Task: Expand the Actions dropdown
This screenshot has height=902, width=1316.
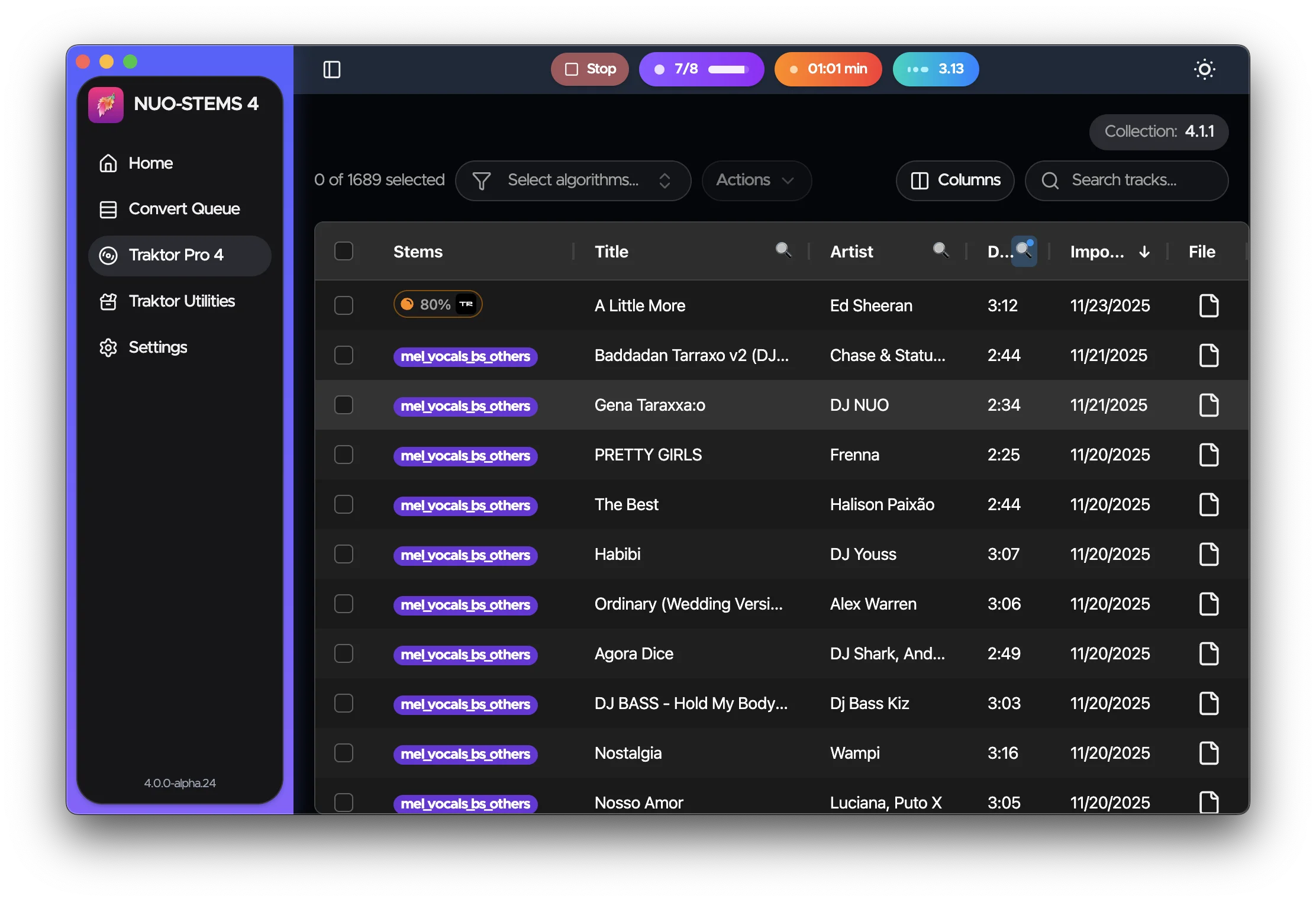Action: click(756, 181)
